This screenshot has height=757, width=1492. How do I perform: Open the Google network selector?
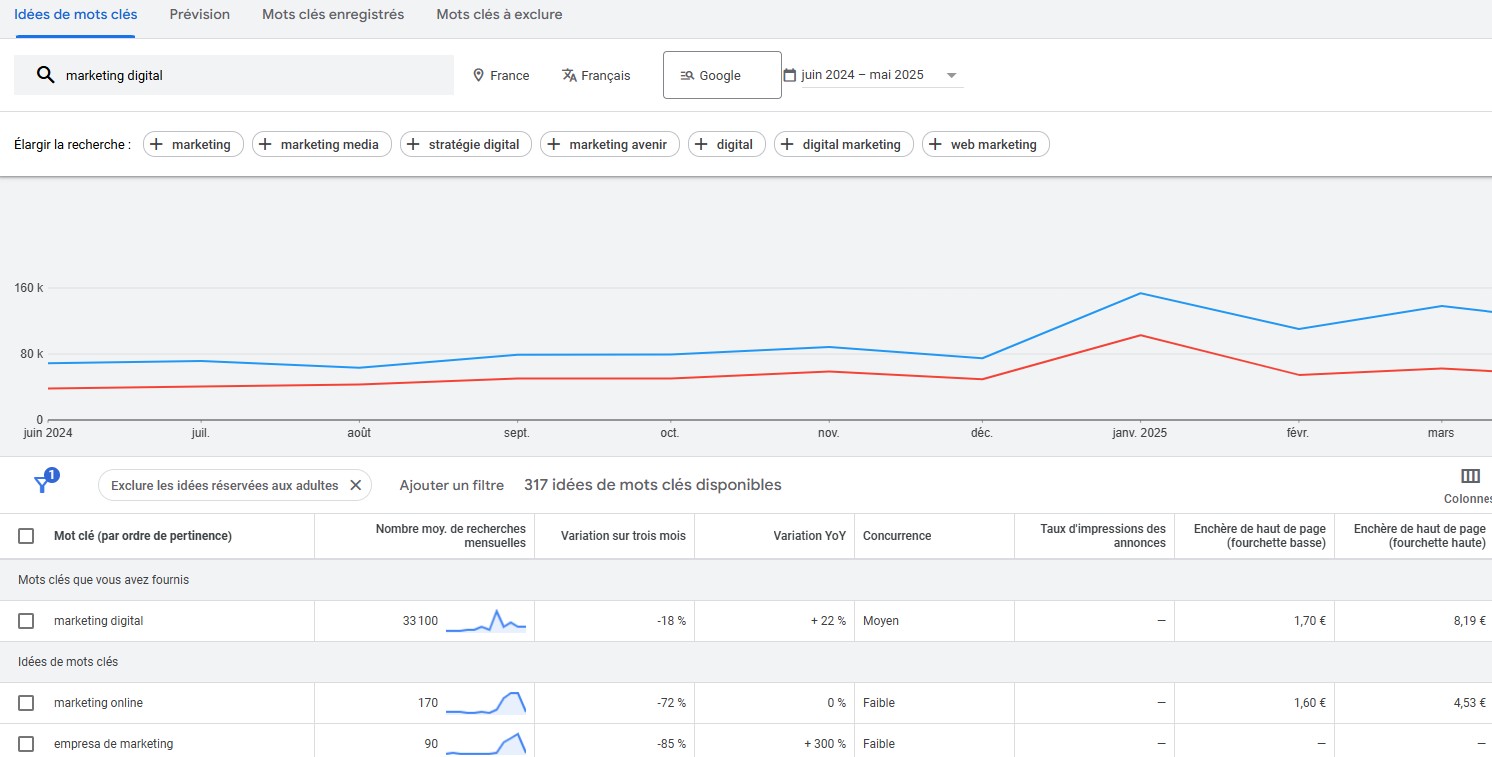pos(721,74)
